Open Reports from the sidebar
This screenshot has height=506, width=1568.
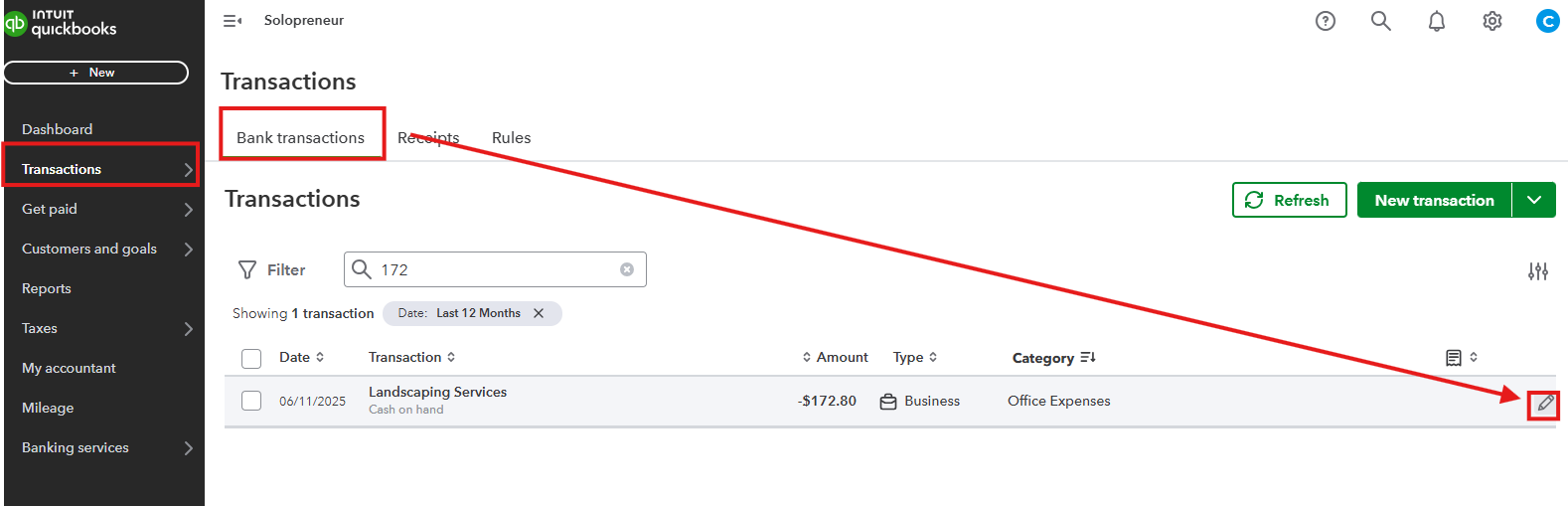point(47,288)
